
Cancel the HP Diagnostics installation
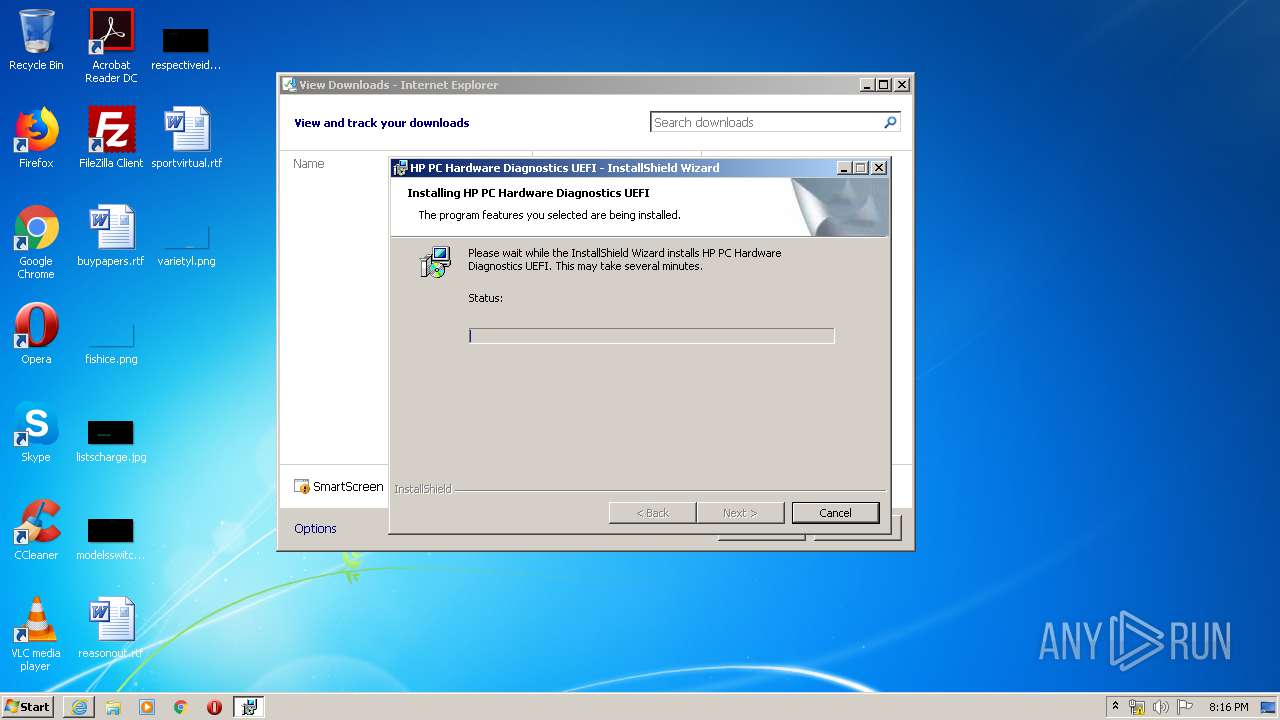coord(835,513)
